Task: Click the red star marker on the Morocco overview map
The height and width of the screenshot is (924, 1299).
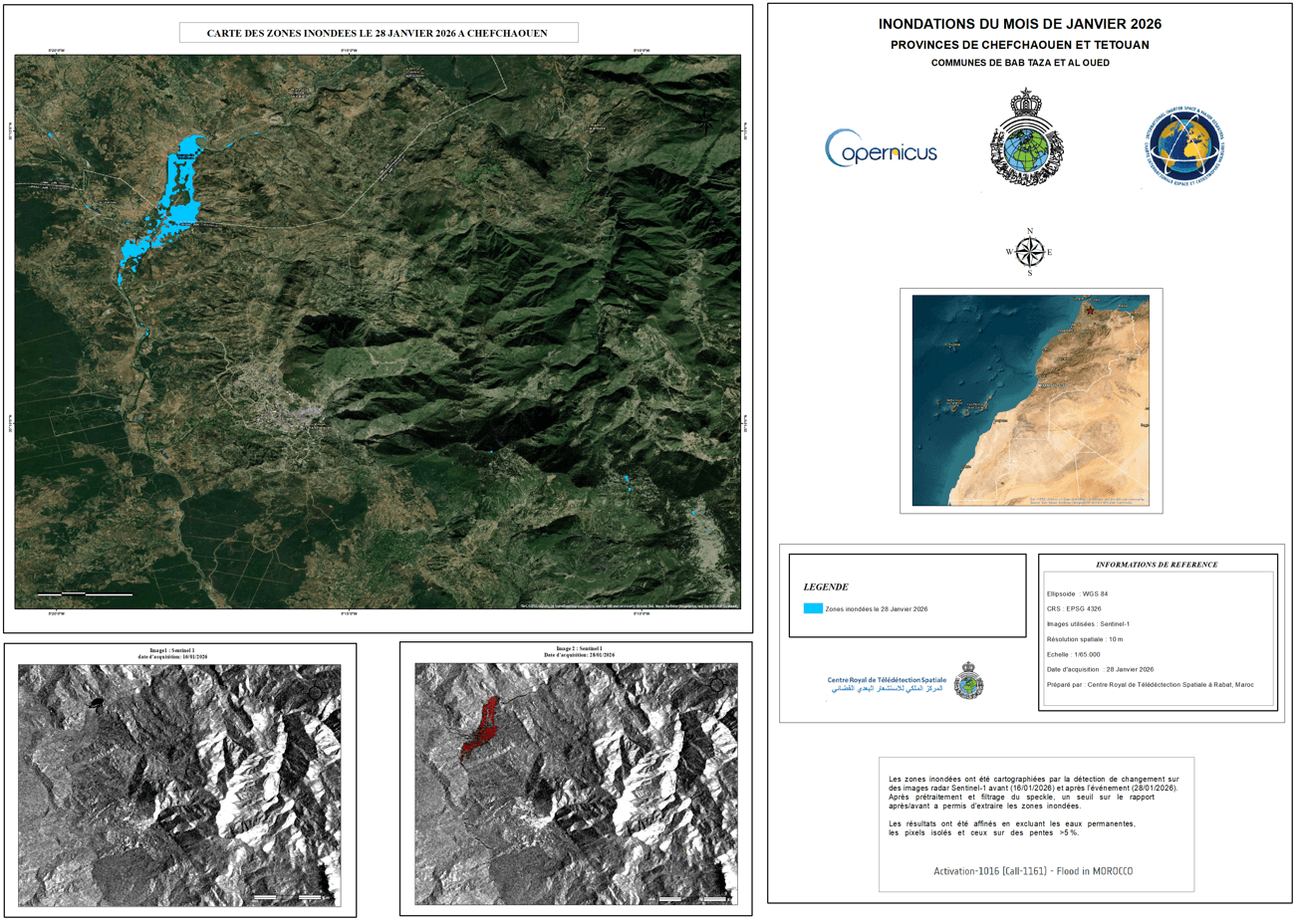Action: click(x=1089, y=310)
